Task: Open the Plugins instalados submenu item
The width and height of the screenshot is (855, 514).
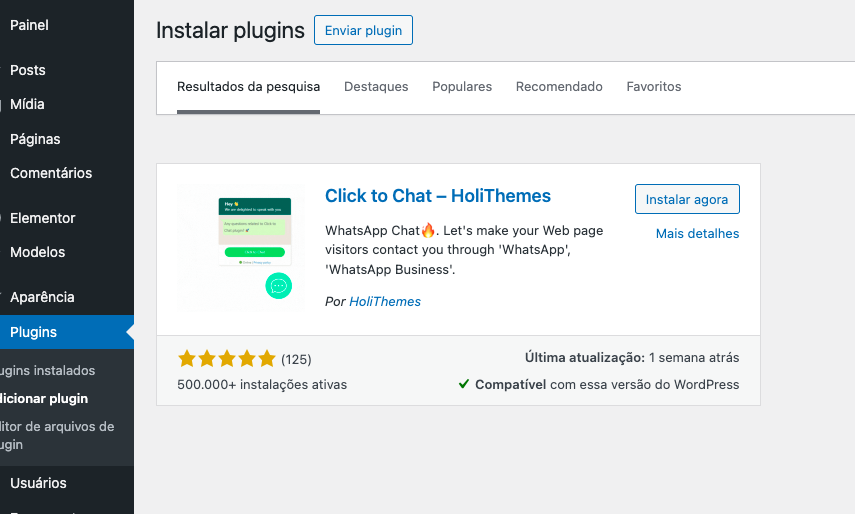Action: pyautogui.click(x=47, y=371)
